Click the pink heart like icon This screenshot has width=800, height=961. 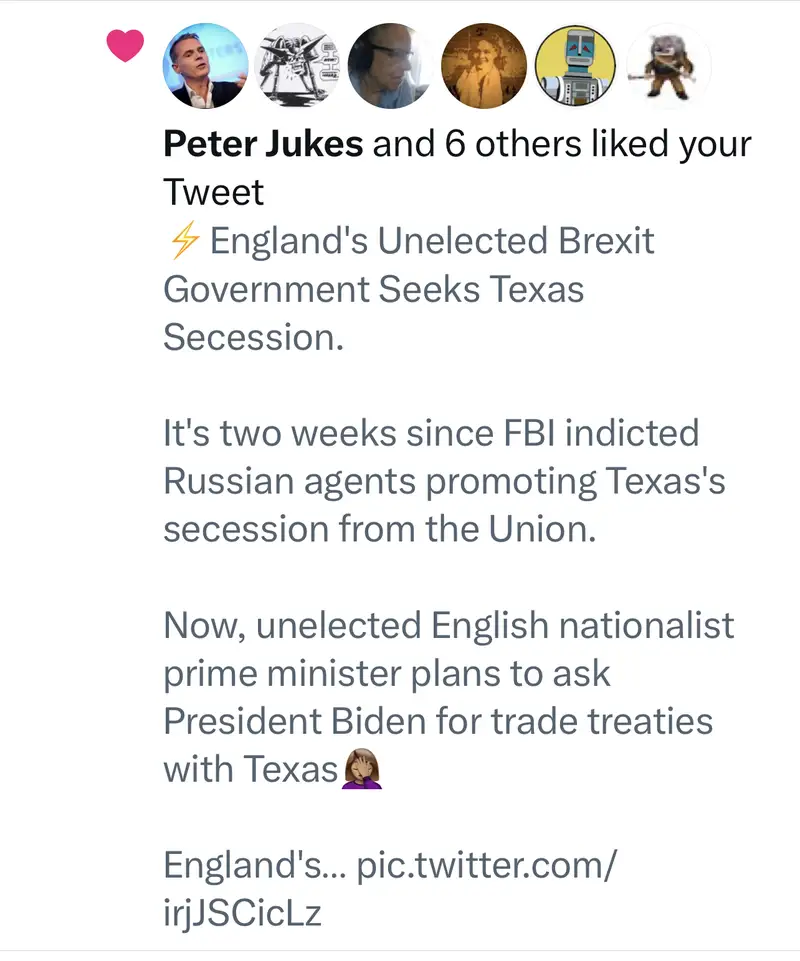[x=126, y=45]
